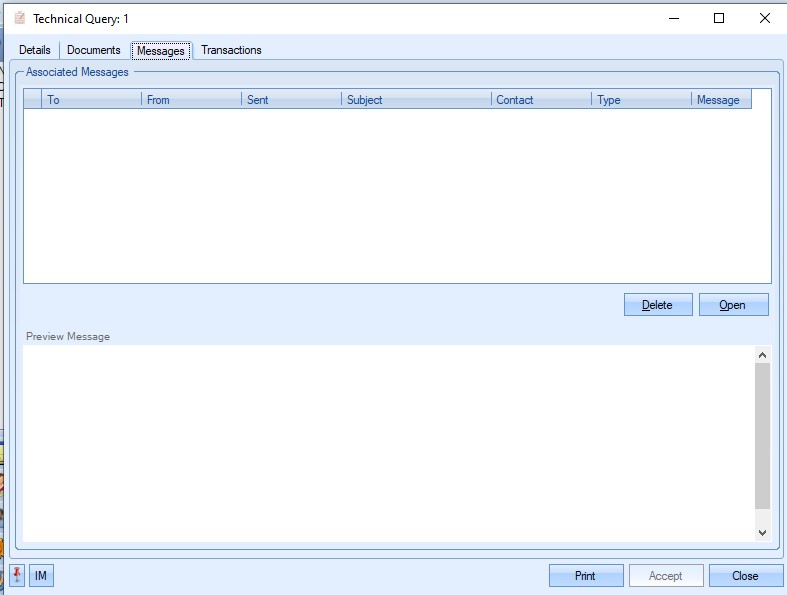Screen dimensions: 787x595
Task: Maximize the Technical Query window
Action: click(x=719, y=19)
